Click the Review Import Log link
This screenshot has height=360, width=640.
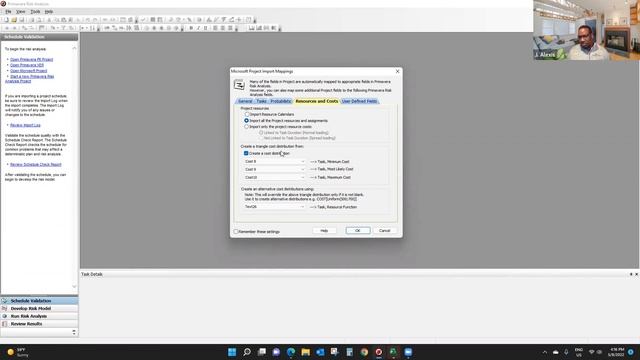tap(25, 125)
